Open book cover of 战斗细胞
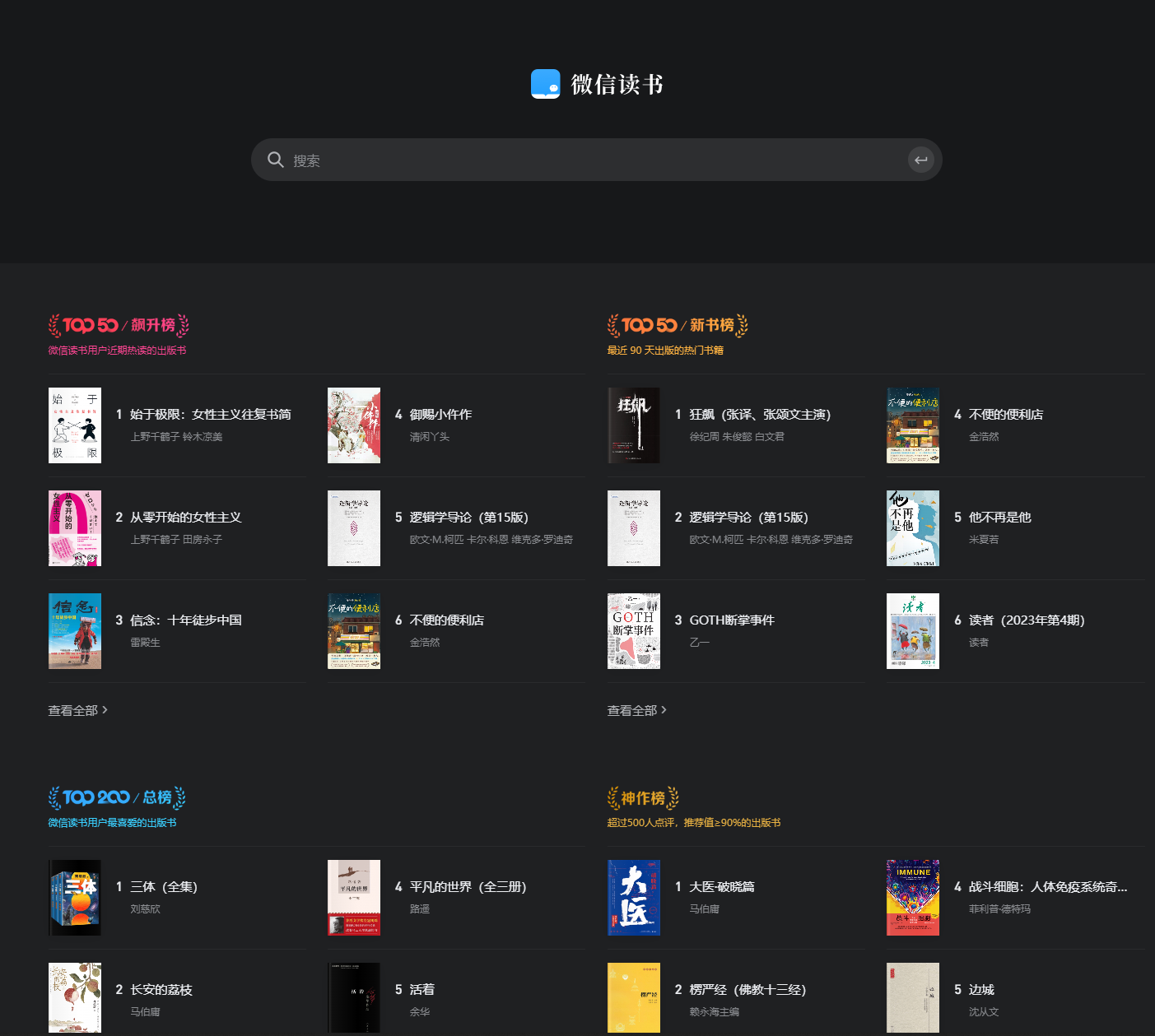The image size is (1155, 1036). tap(913, 898)
